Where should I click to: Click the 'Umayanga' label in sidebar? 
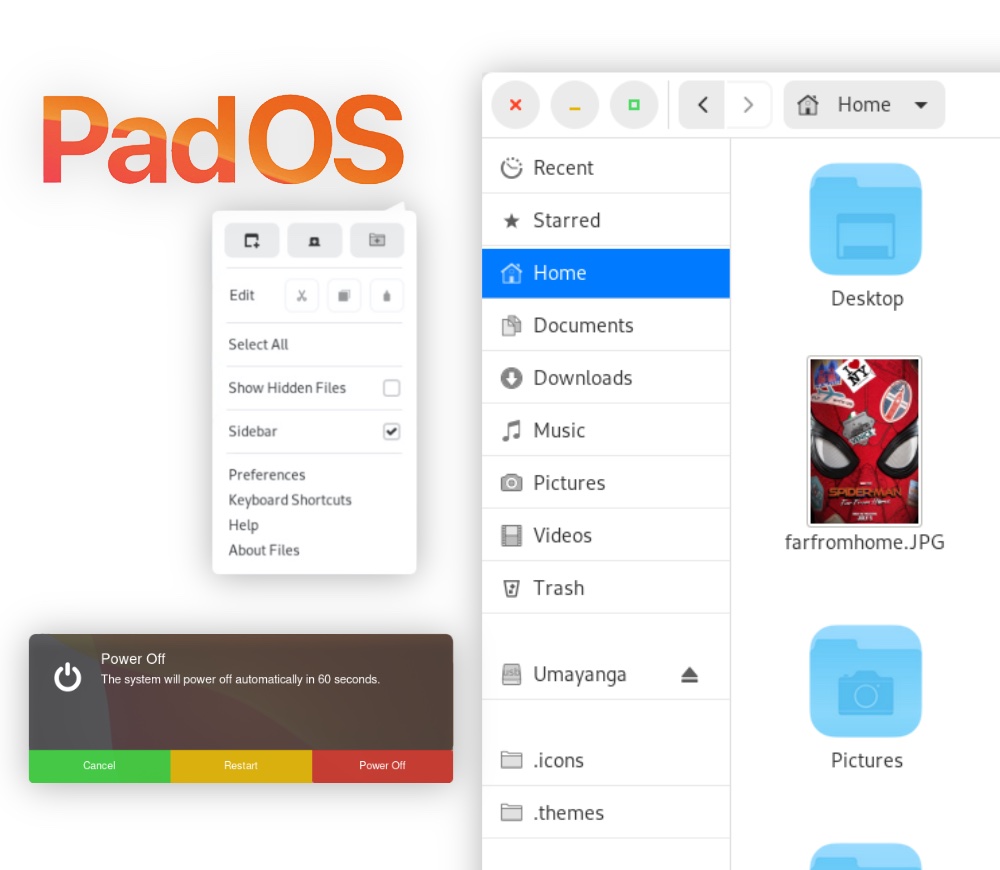(x=580, y=674)
